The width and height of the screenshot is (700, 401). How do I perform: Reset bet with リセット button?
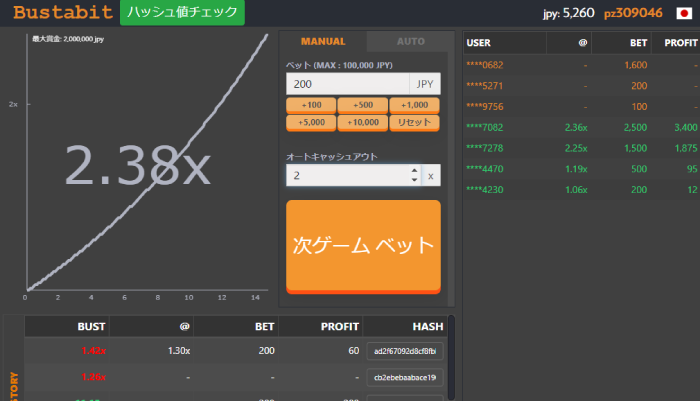pos(414,122)
